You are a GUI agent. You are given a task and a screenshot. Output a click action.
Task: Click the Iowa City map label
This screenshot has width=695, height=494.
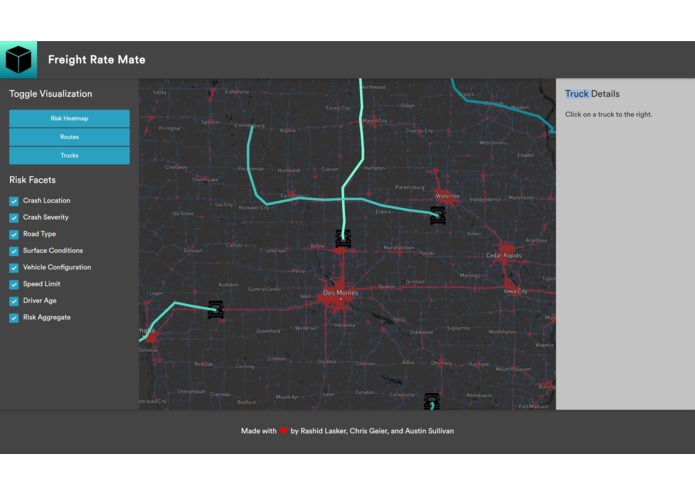515,291
